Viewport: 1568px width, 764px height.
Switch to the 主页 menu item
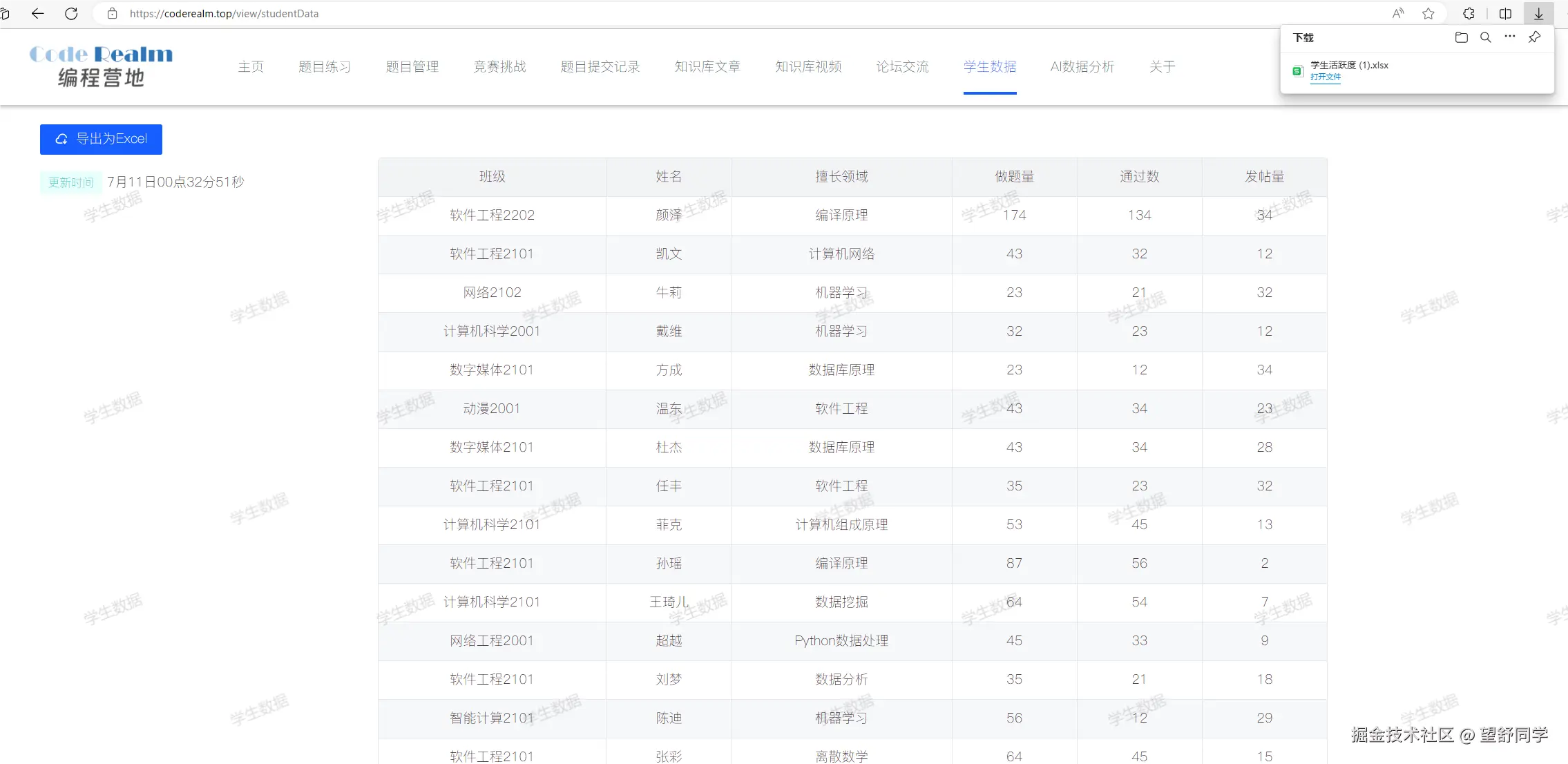pos(251,66)
